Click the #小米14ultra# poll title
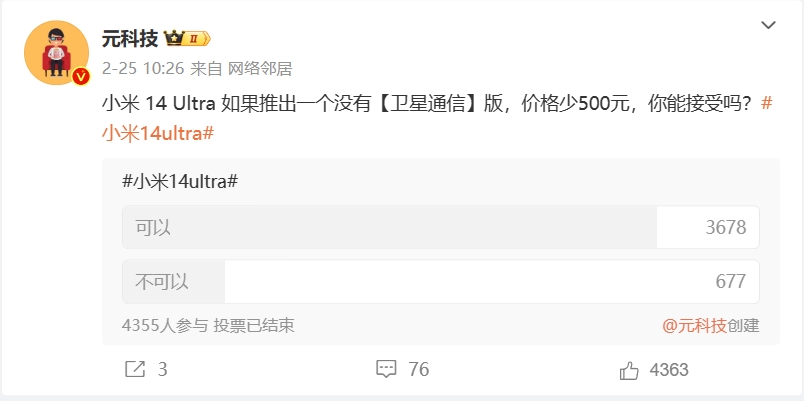 click(x=179, y=182)
